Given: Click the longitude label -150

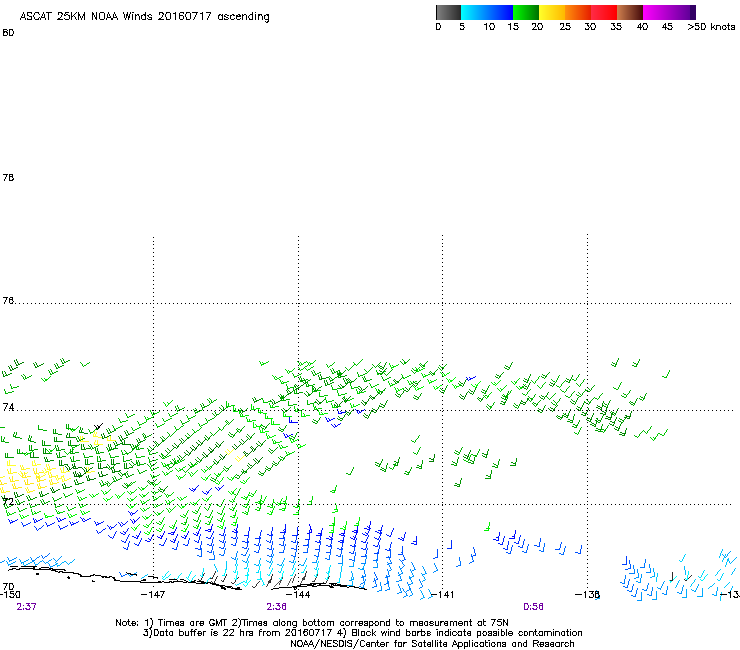Looking at the screenshot, I should coord(10,595).
